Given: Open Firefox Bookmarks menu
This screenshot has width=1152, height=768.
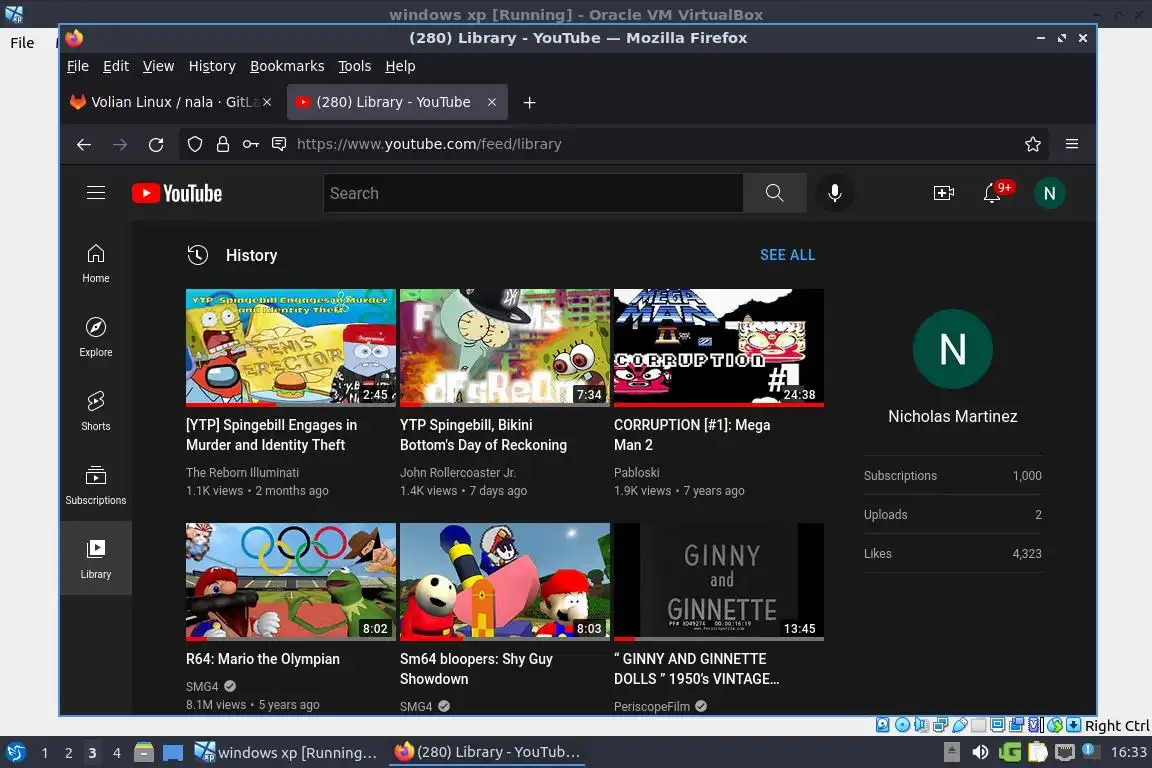Looking at the screenshot, I should pyautogui.click(x=287, y=66).
